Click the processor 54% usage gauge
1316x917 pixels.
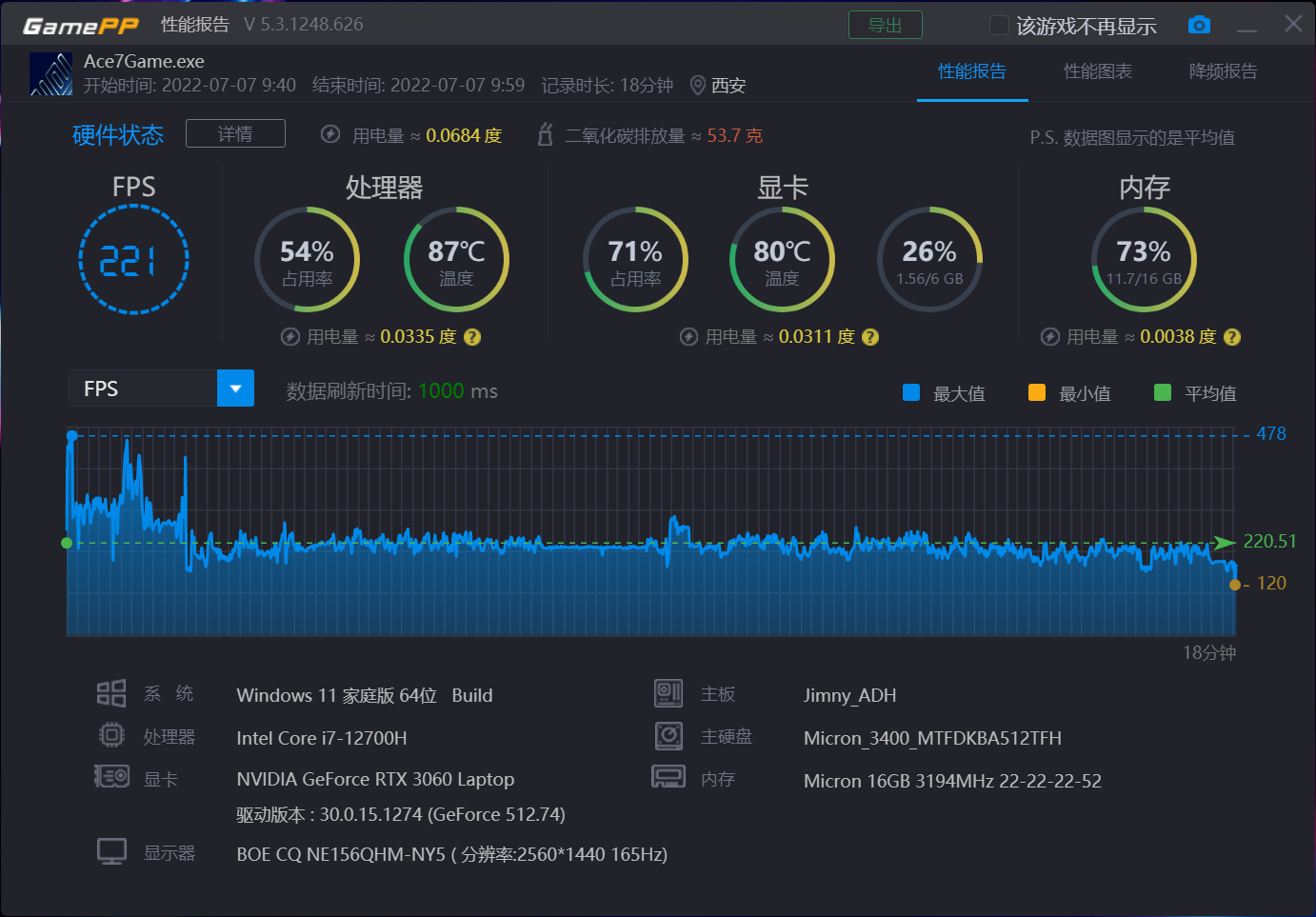(x=307, y=259)
